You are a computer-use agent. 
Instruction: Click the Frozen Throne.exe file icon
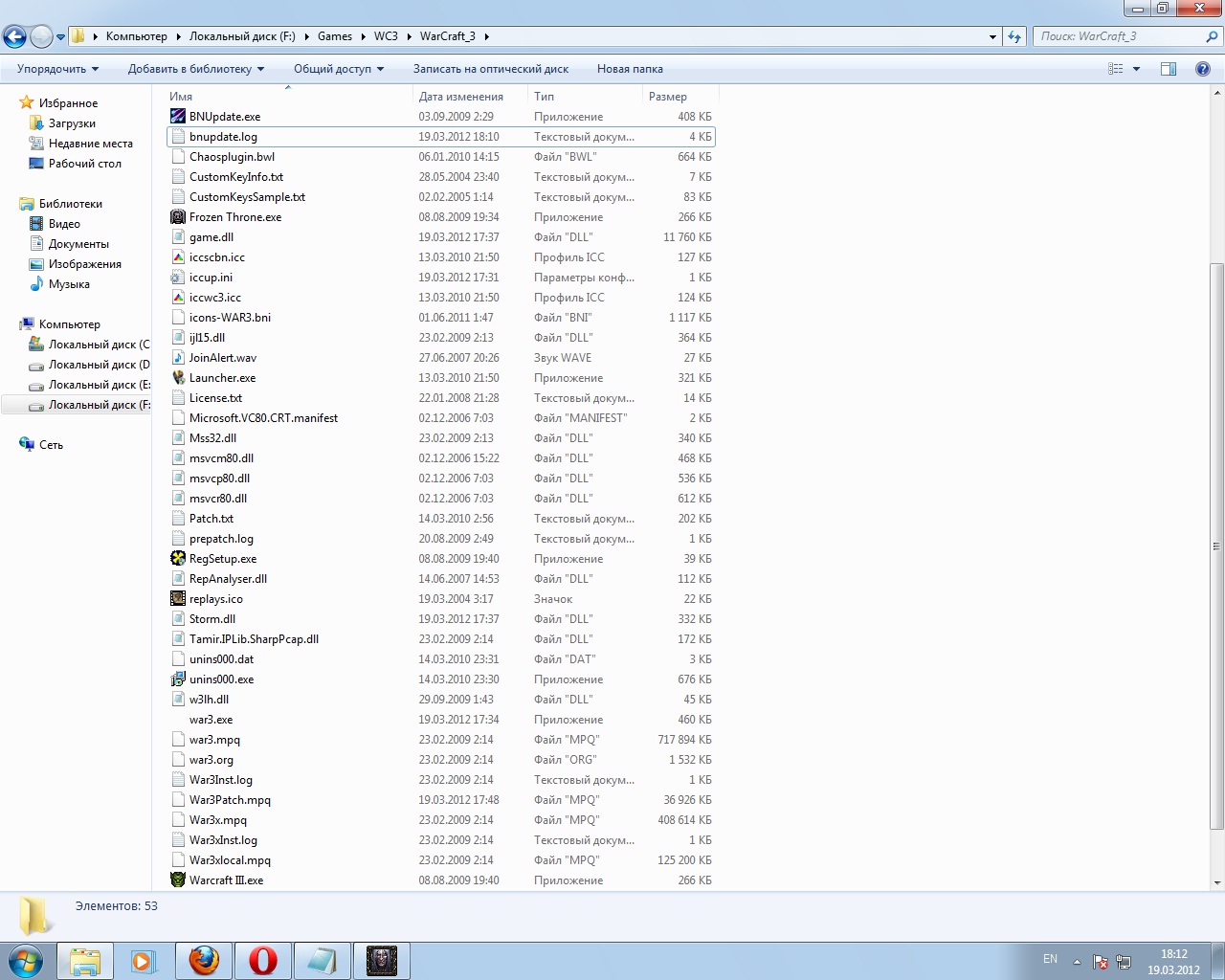click(178, 217)
